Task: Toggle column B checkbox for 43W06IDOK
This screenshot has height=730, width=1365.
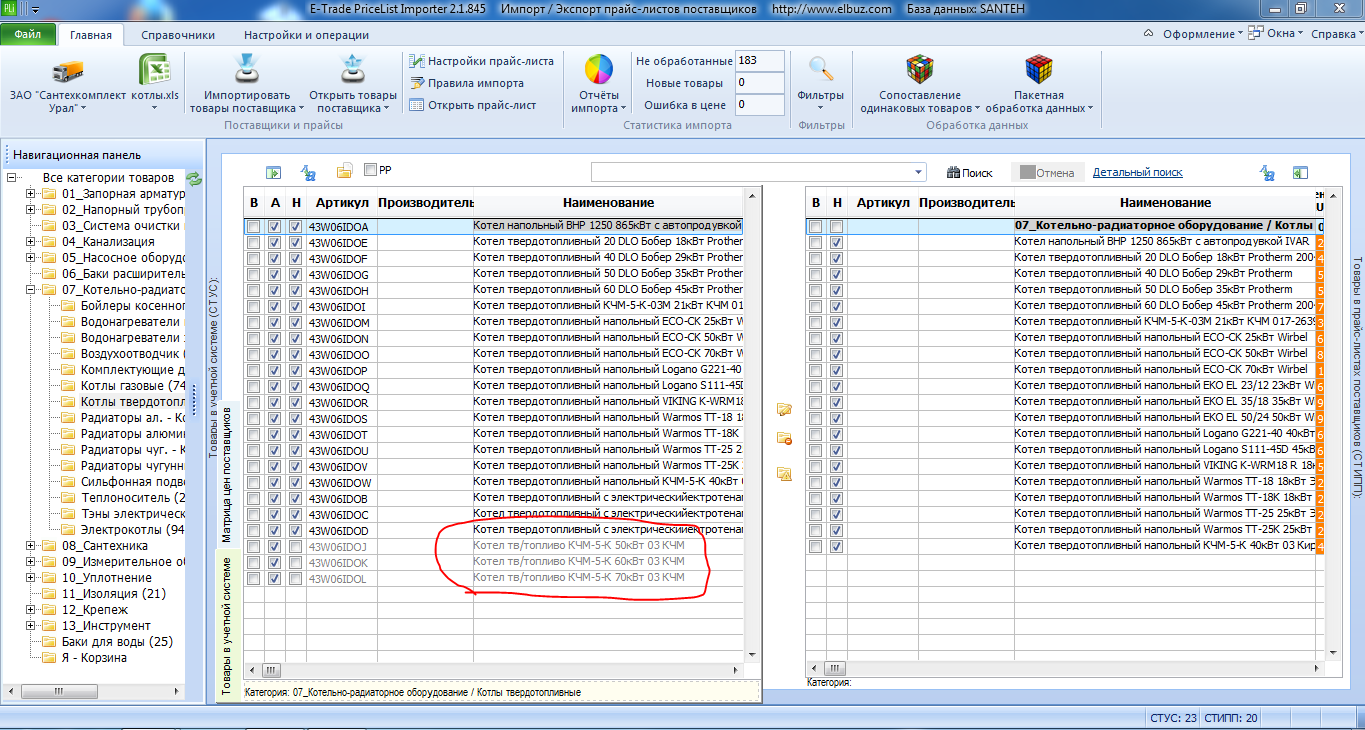Action: coord(254,563)
